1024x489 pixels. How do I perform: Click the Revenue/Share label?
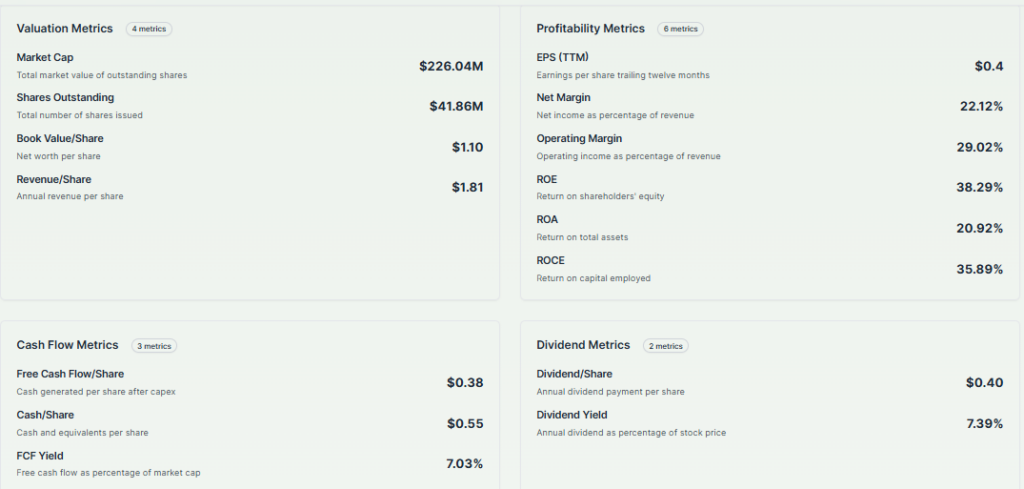(x=53, y=180)
